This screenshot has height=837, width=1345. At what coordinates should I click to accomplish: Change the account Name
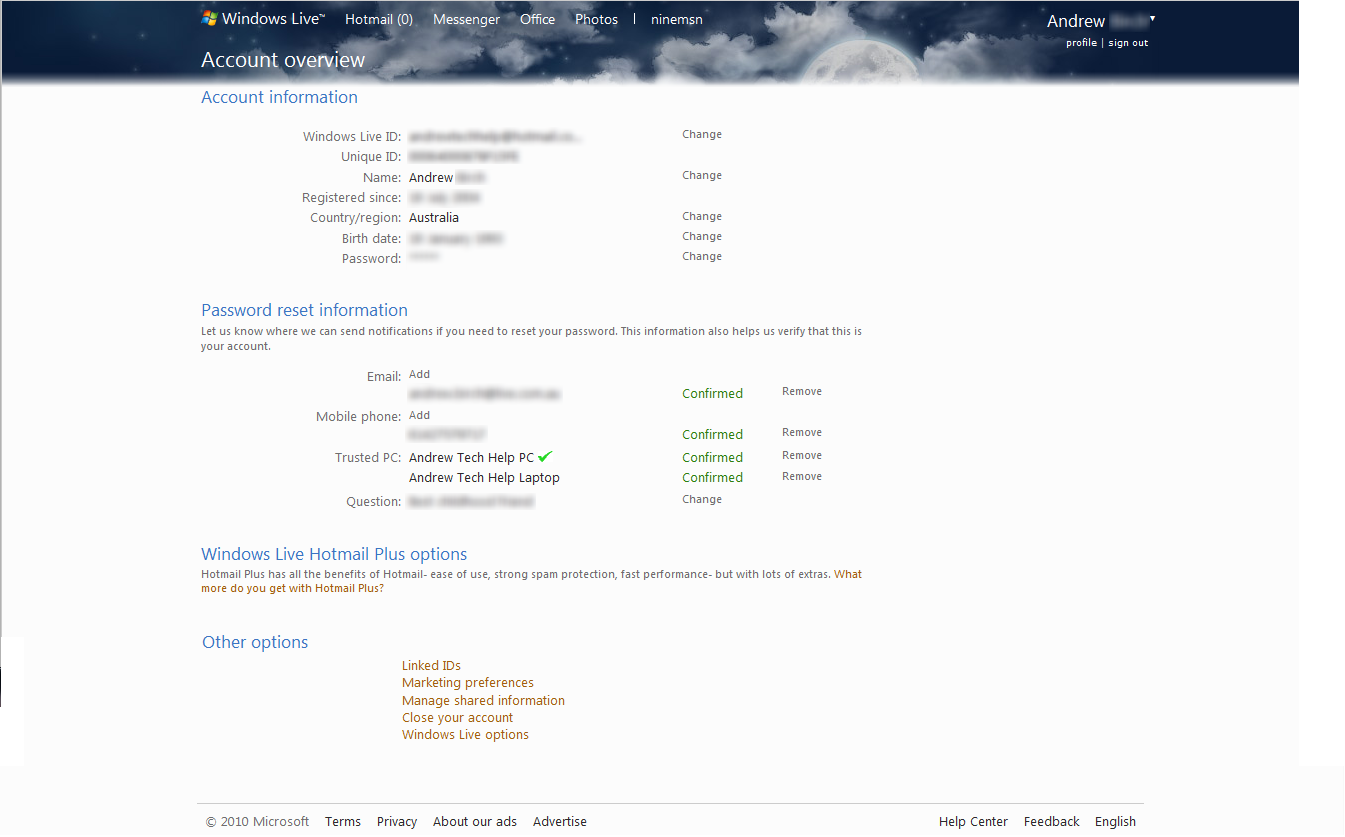702,175
